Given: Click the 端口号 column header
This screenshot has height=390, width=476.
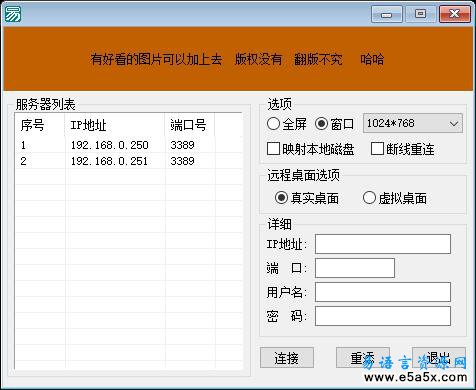Looking at the screenshot, I should click(x=189, y=125).
